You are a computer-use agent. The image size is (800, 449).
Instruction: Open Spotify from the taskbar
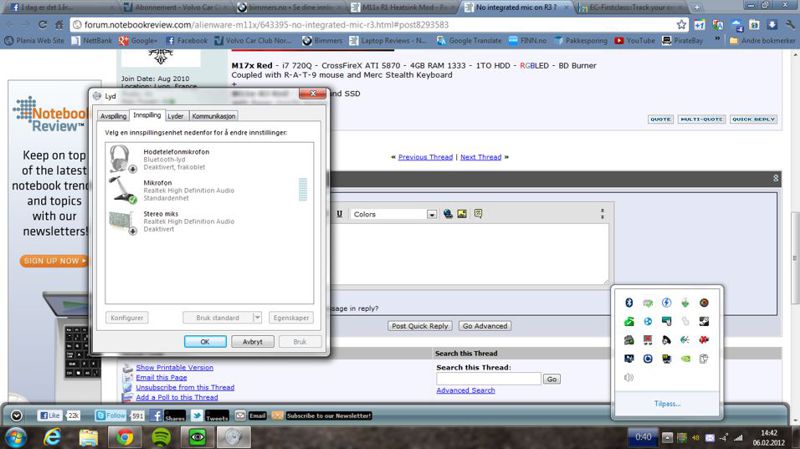pos(161,437)
